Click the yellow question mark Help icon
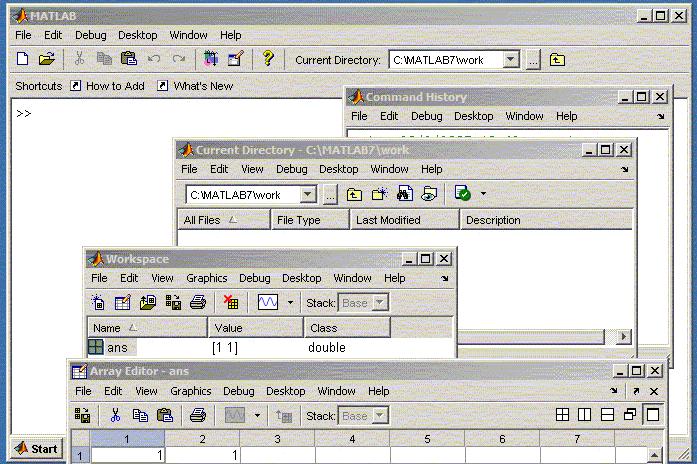This screenshot has width=697, height=464. pyautogui.click(x=268, y=59)
